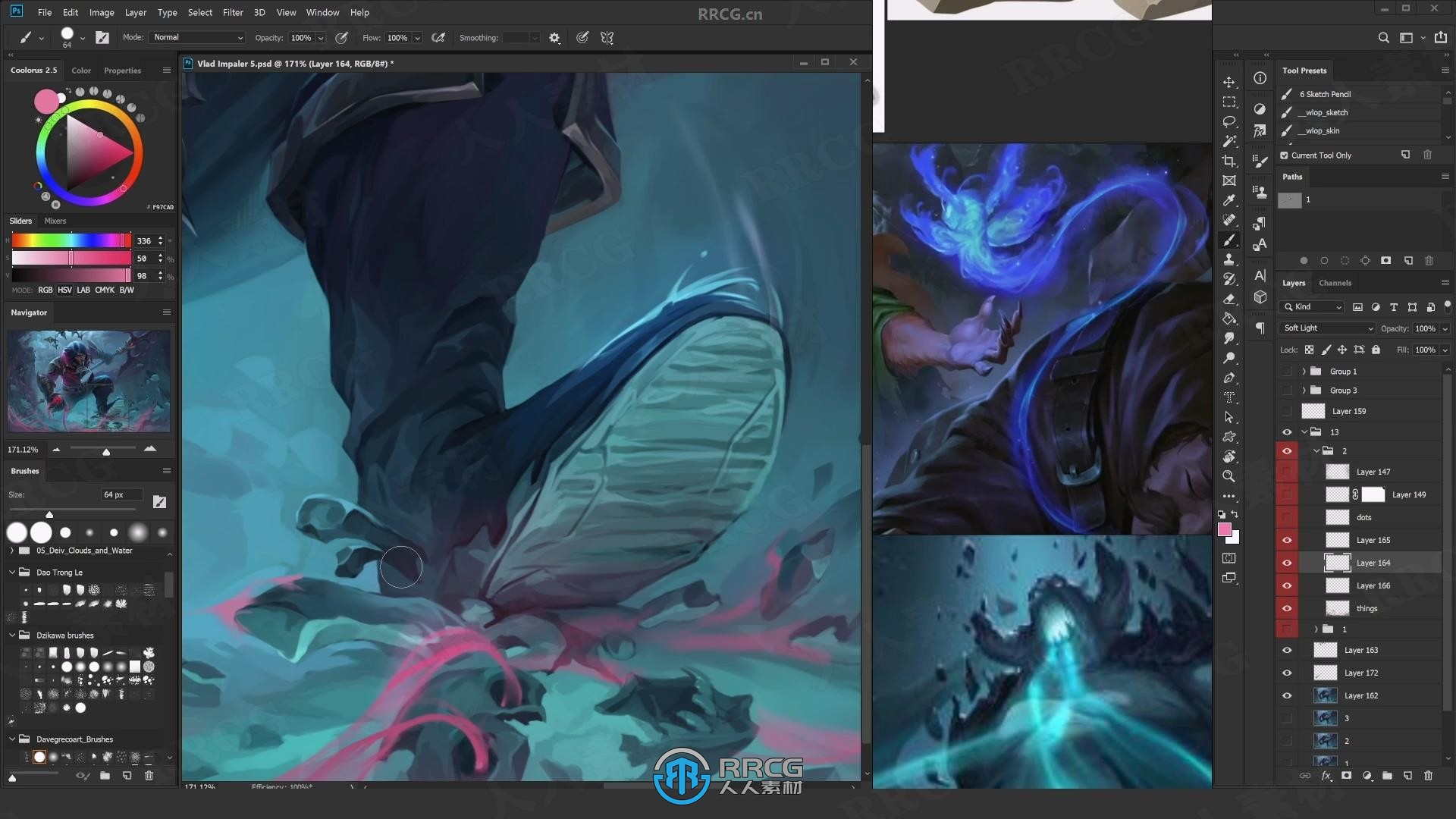The image size is (1456, 819).
Task: Hide the things layer
Action: click(x=1287, y=608)
